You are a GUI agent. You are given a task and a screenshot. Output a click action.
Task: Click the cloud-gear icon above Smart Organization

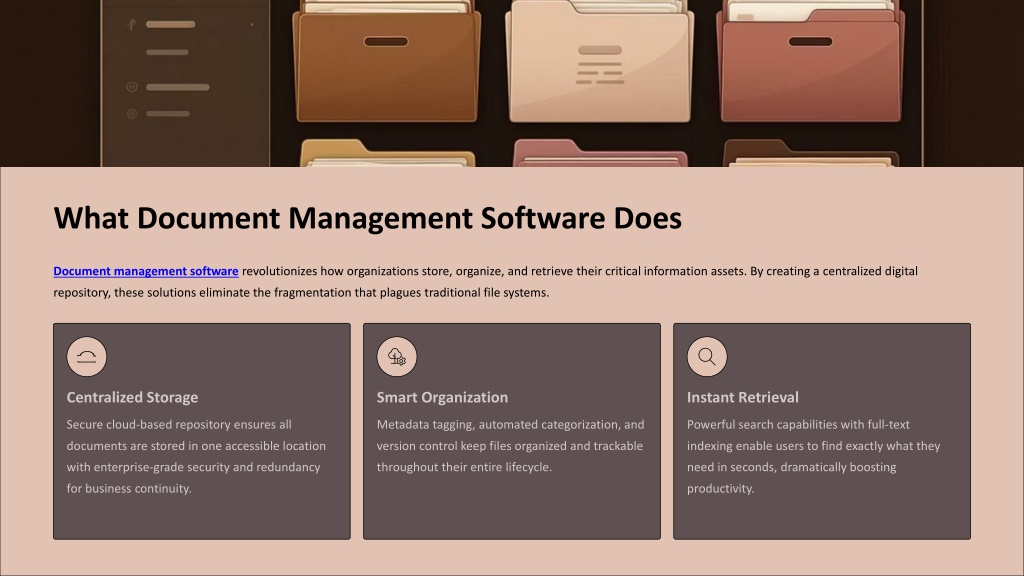(x=397, y=357)
